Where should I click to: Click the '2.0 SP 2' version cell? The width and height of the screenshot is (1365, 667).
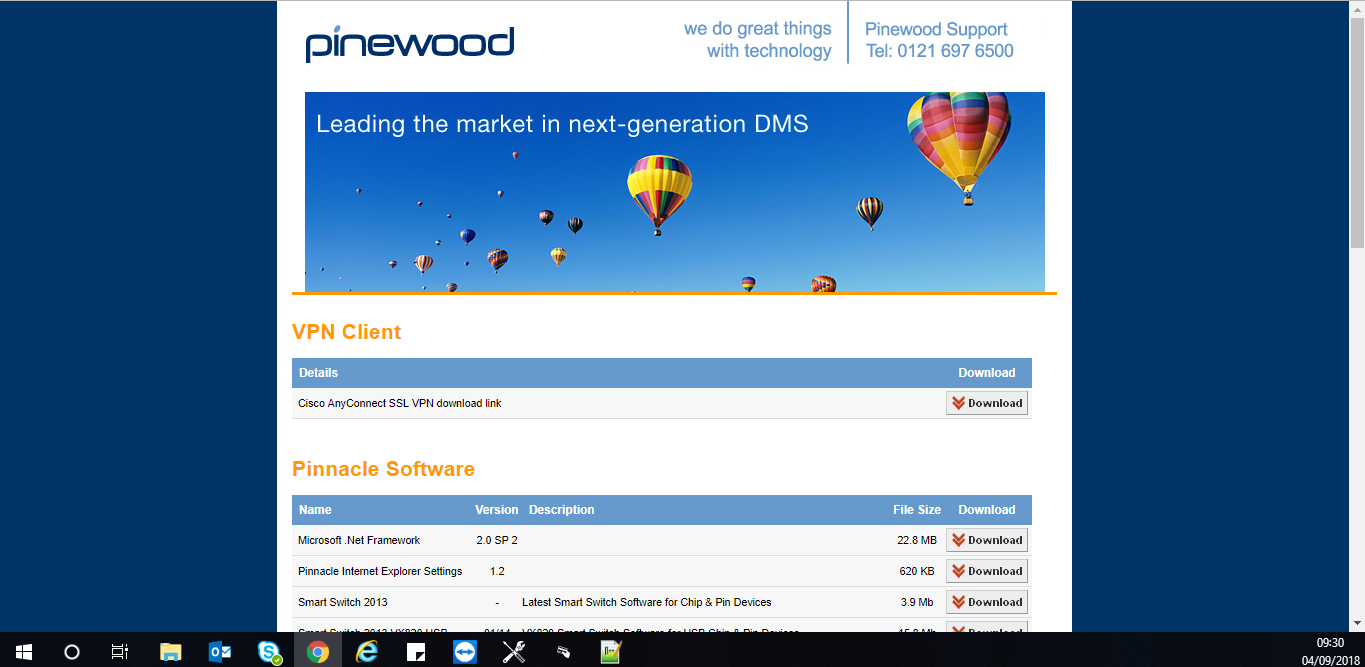tap(496, 541)
